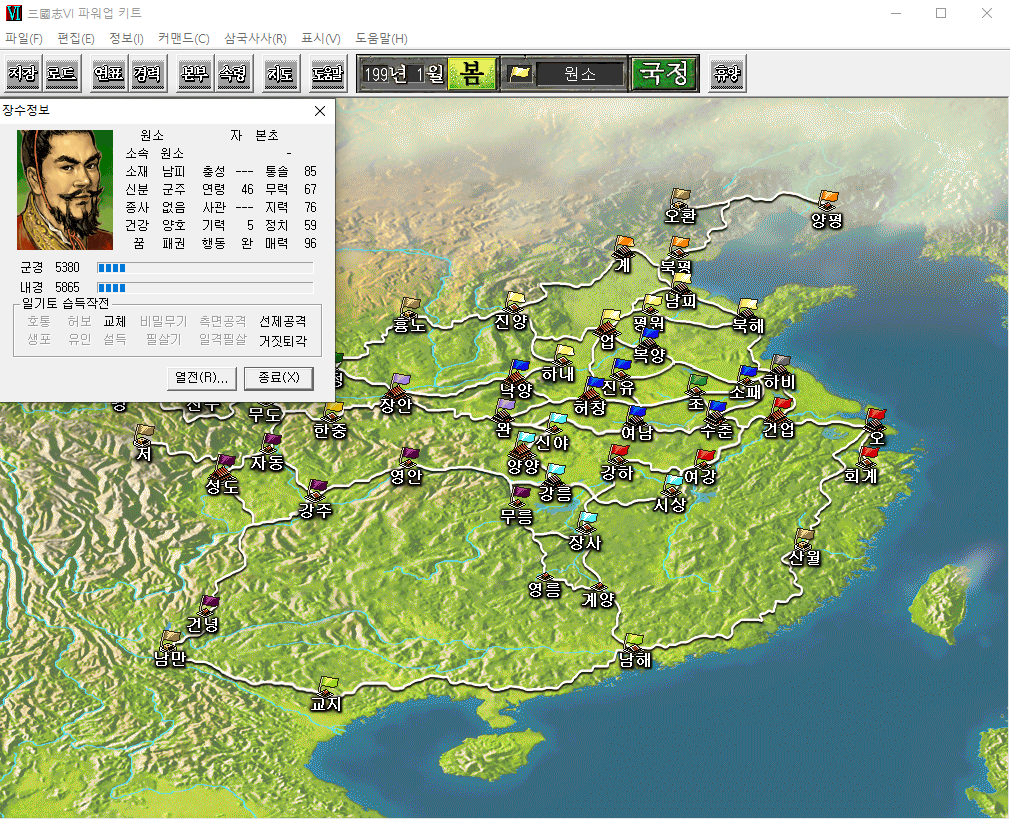Image resolution: width=1010 pixels, height=820 pixels.
Task: Click the 거짓퇴각 tactic text
Action: click(283, 341)
